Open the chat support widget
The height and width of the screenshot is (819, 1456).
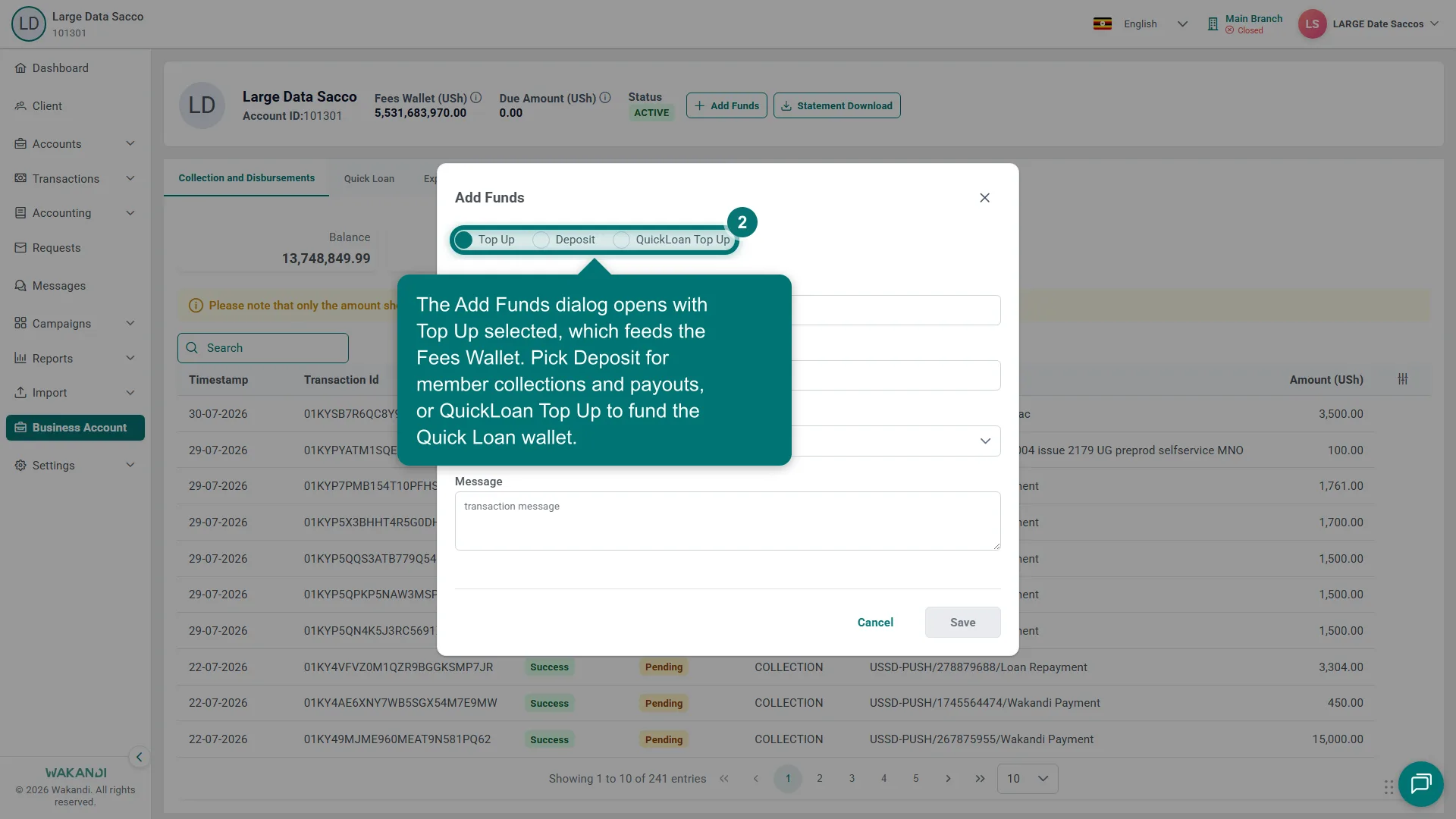1420,783
